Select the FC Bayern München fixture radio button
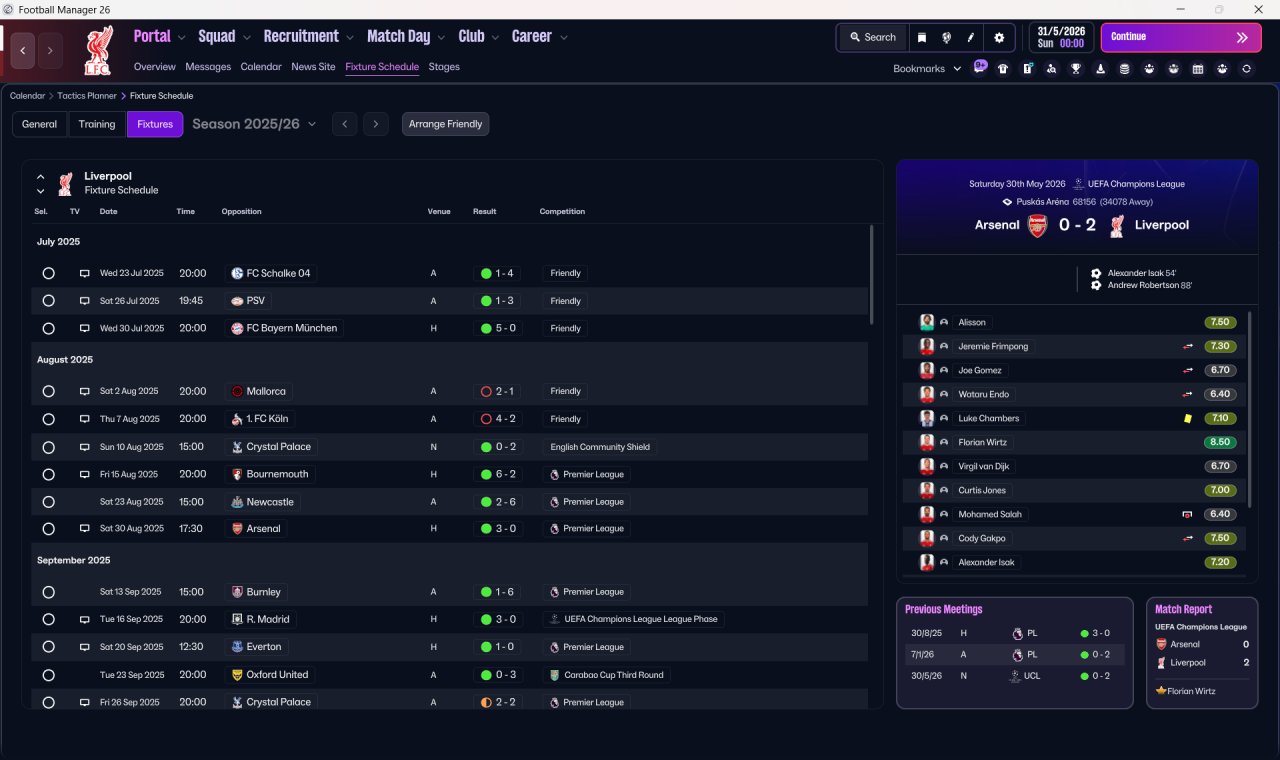 (x=48, y=328)
